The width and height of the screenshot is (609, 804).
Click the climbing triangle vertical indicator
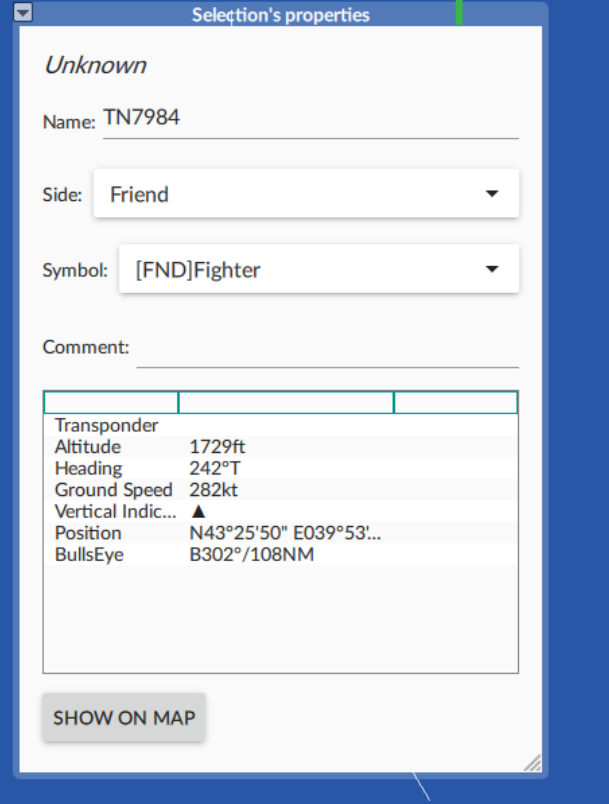tap(198, 511)
